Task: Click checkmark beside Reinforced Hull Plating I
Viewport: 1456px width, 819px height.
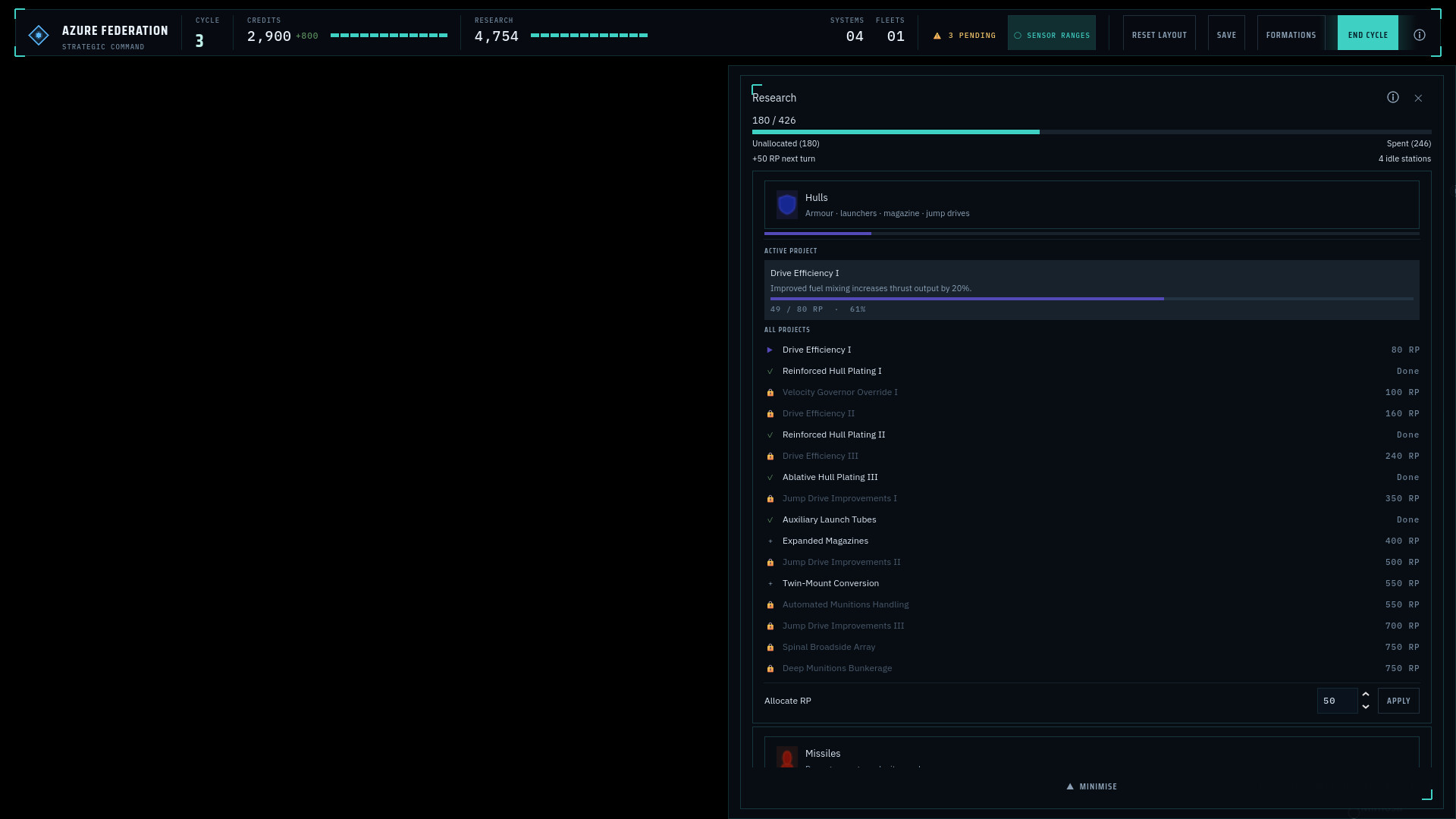Action: click(770, 372)
